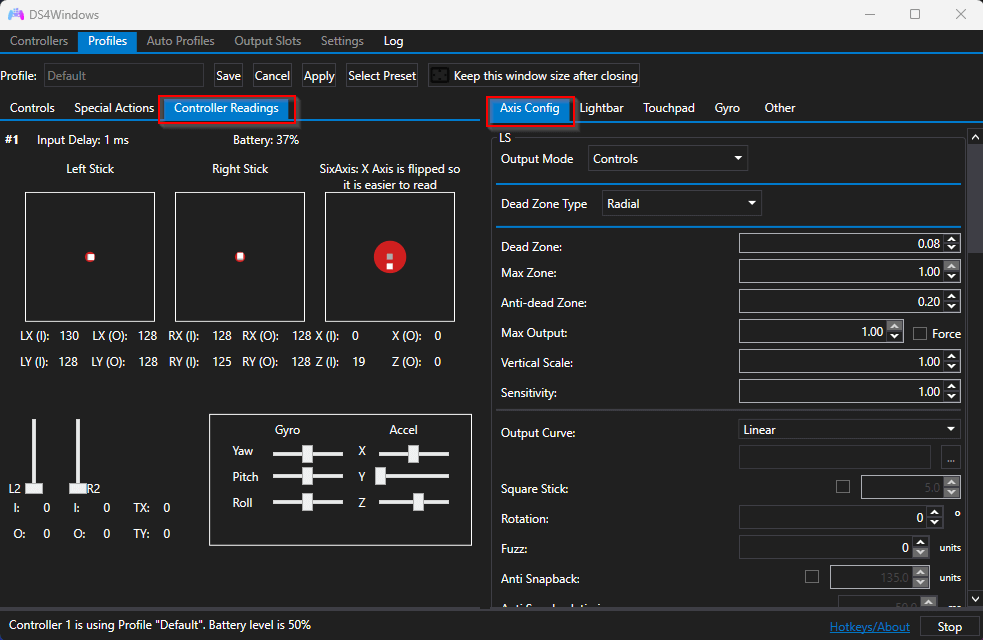This screenshot has height=640, width=983.
Task: Switch to the Touchpad tab
Action: 669,108
